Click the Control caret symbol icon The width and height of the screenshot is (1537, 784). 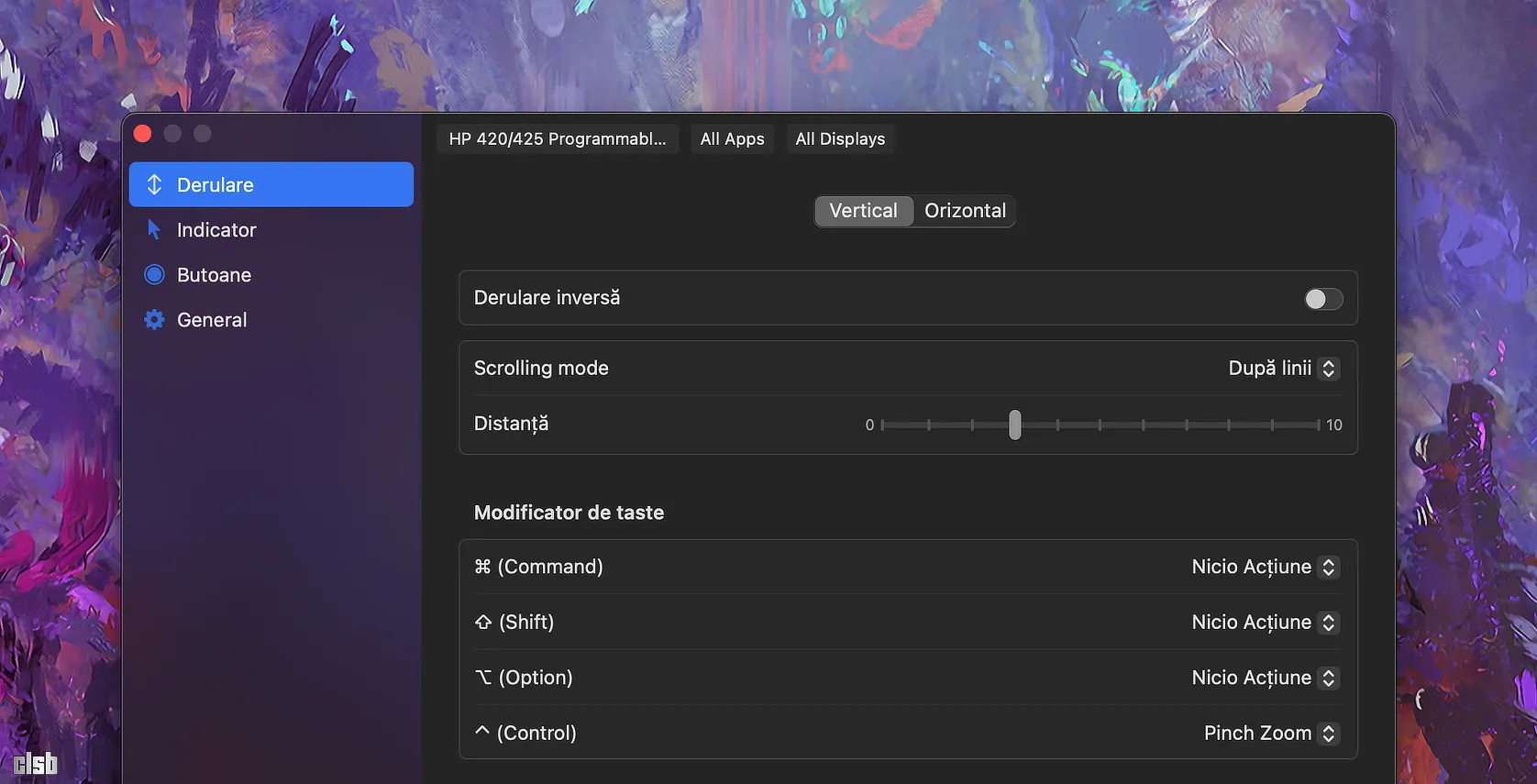(x=482, y=731)
